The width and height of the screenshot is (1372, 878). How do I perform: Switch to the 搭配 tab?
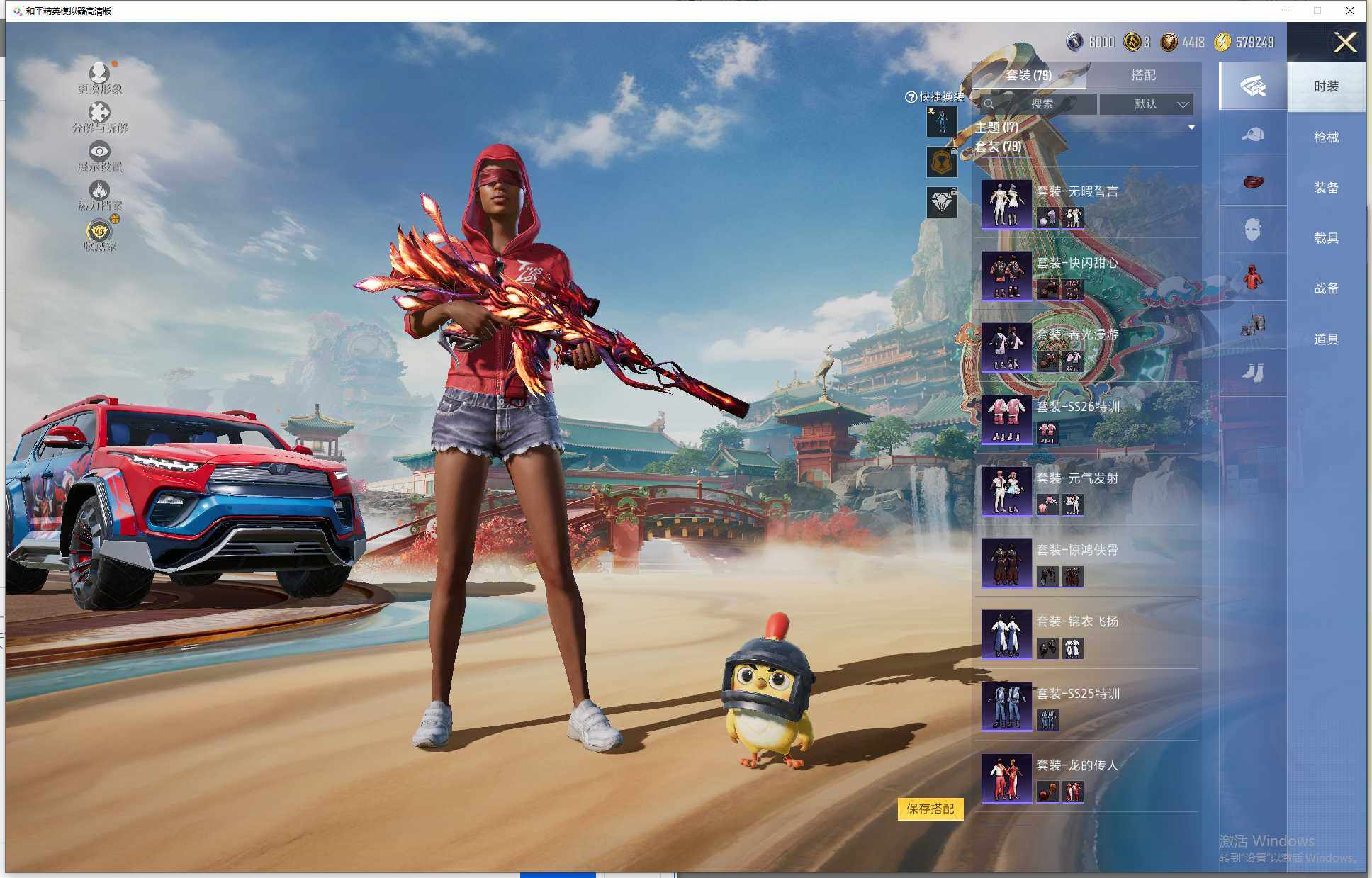[1142, 75]
